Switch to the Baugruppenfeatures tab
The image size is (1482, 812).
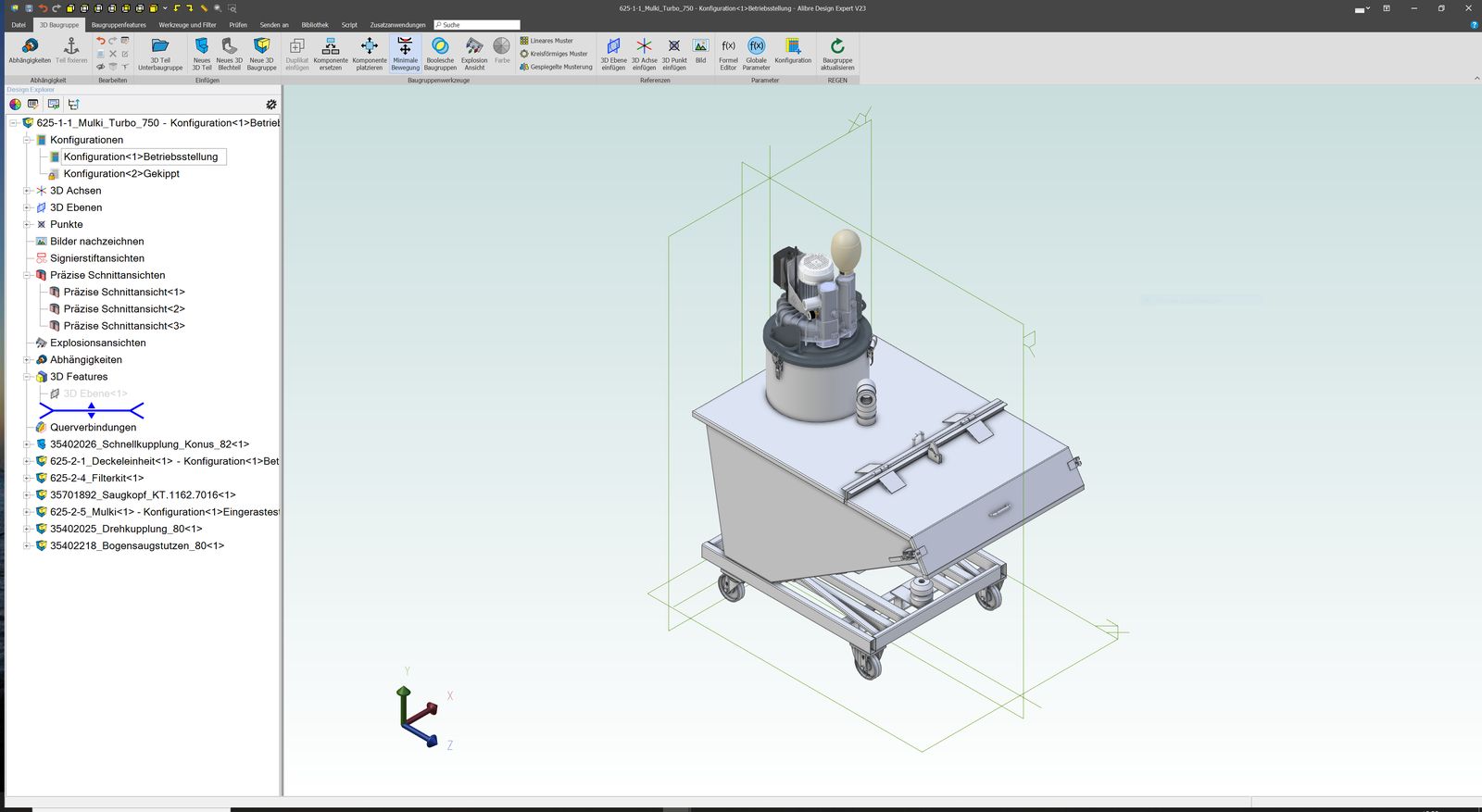coord(119,25)
